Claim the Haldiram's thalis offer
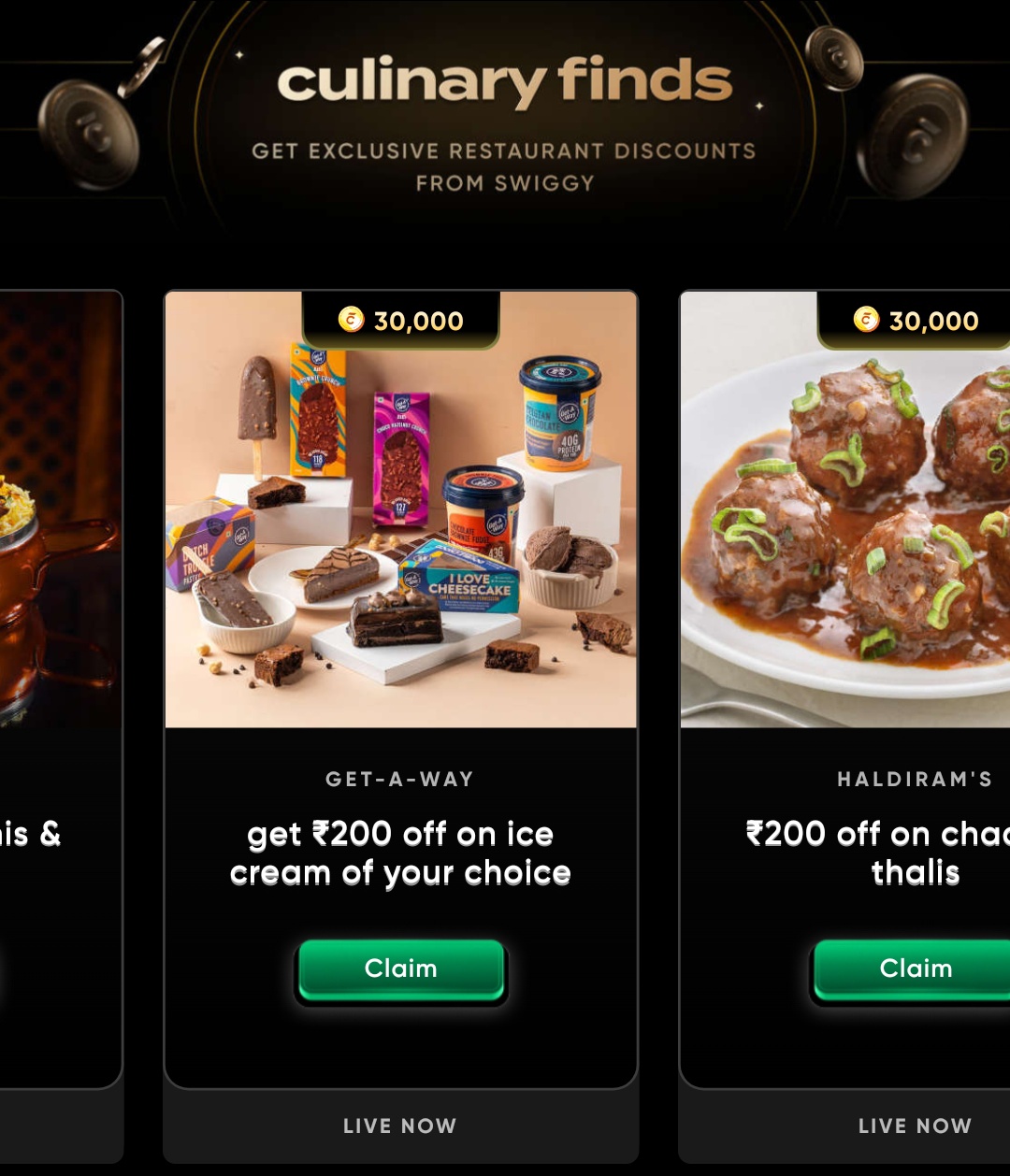The image size is (1010, 1176). tap(912, 969)
